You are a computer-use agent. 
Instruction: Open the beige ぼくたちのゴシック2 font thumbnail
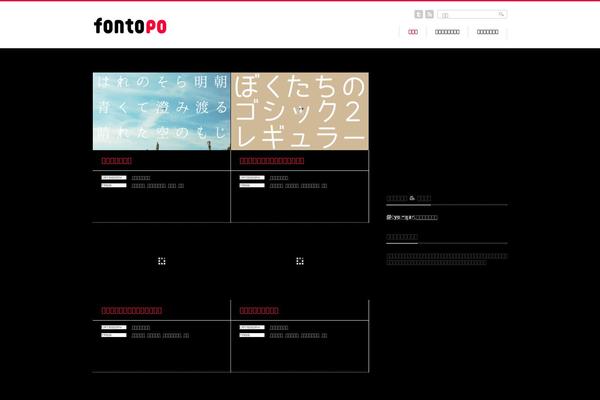point(300,111)
